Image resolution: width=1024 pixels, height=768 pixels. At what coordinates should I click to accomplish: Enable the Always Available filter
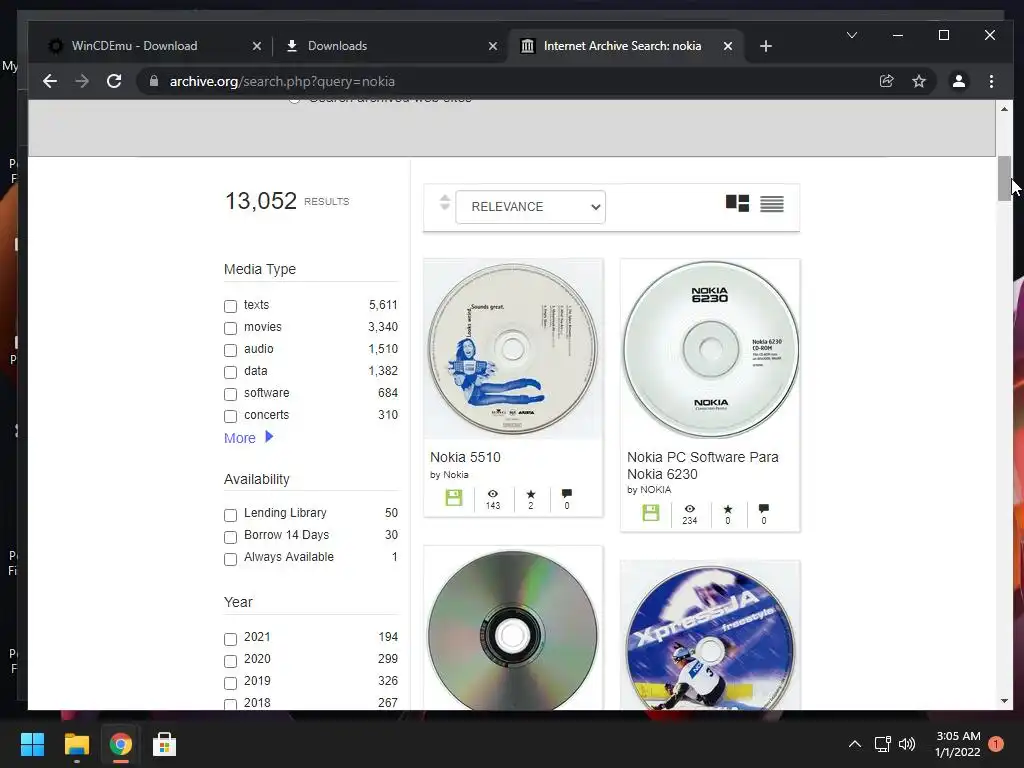click(231, 559)
